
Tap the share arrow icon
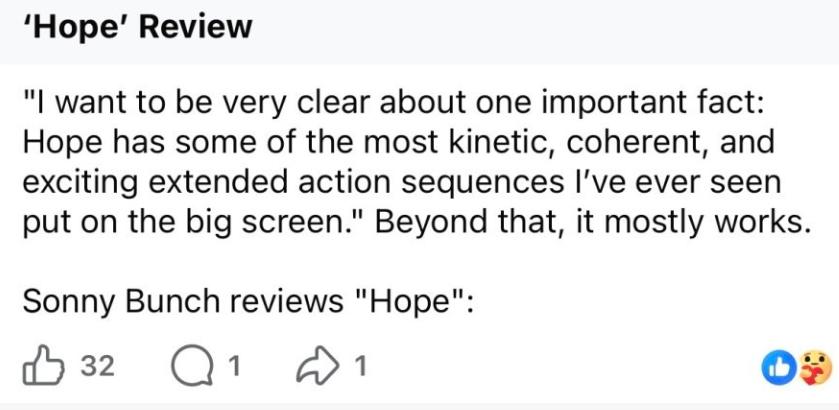coord(319,367)
